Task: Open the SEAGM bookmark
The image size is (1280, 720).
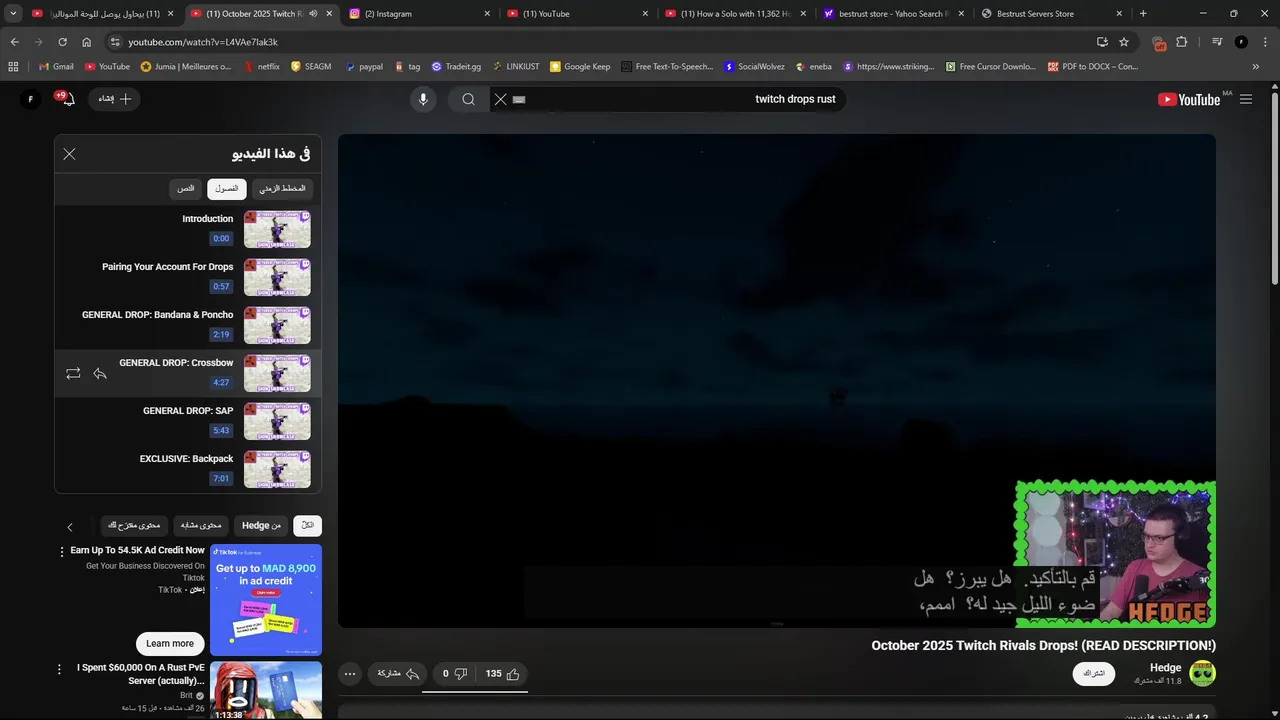Action: (311, 67)
